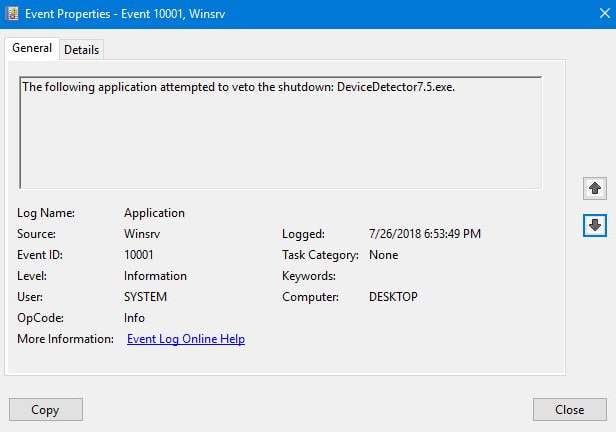Viewport: 616px width, 432px height.
Task: Click the User value SYSTEM
Action: click(x=145, y=297)
